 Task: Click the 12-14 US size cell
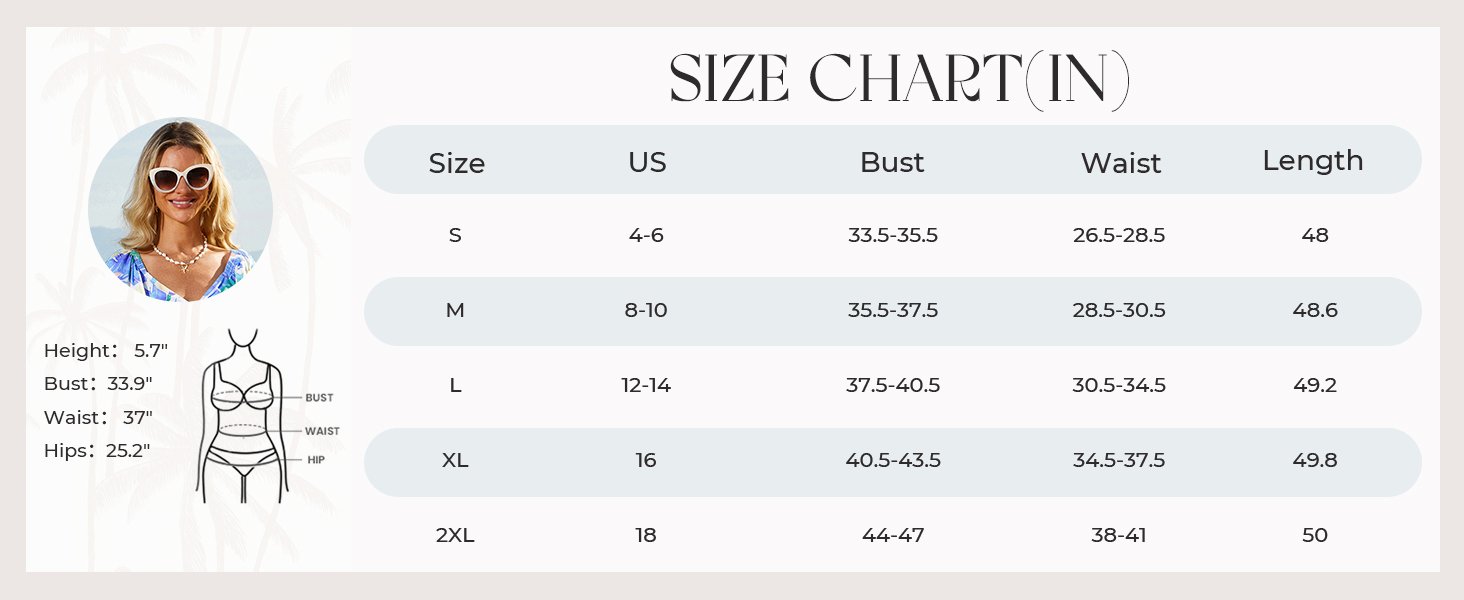point(646,386)
